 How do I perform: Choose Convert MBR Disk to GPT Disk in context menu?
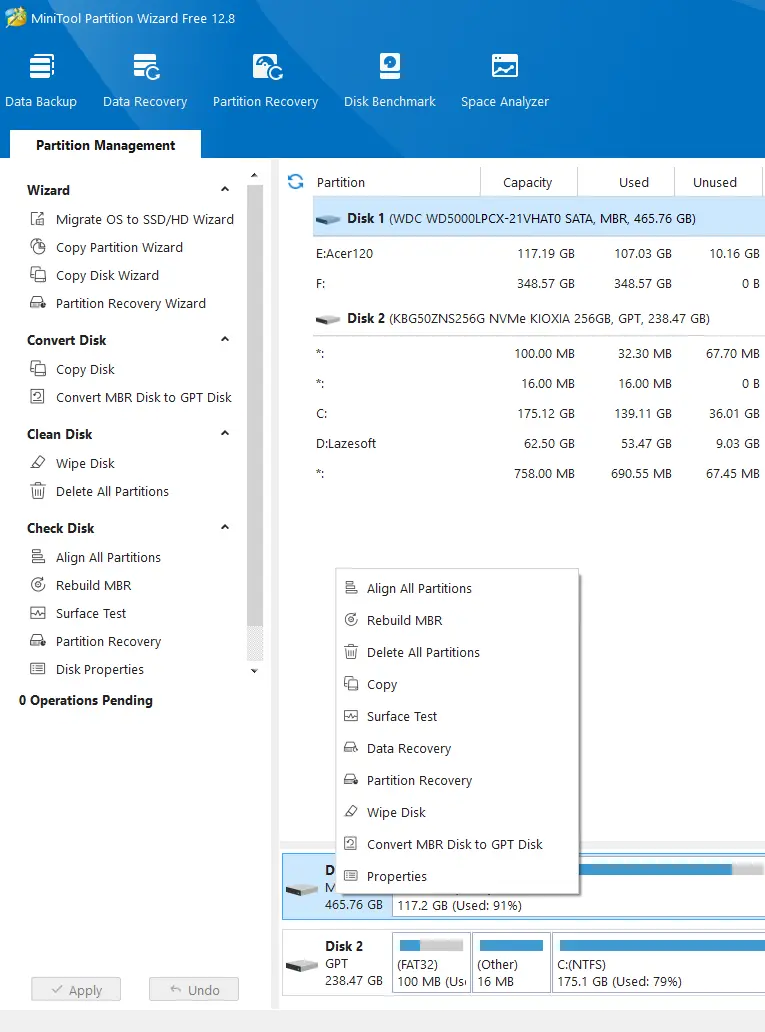[x=458, y=844]
